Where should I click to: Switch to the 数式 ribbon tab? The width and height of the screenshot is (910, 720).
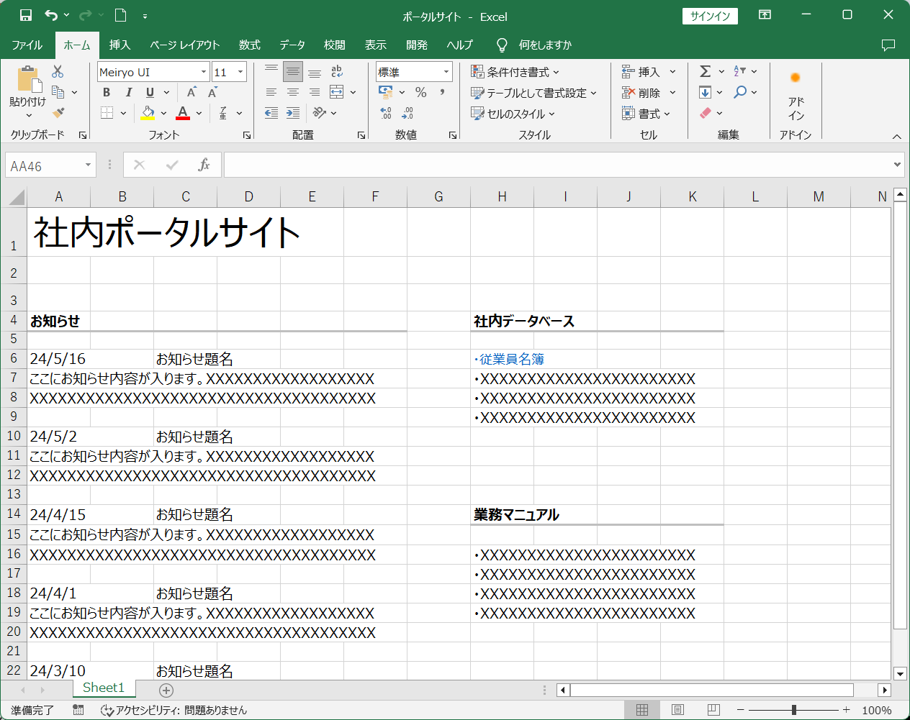pos(249,45)
